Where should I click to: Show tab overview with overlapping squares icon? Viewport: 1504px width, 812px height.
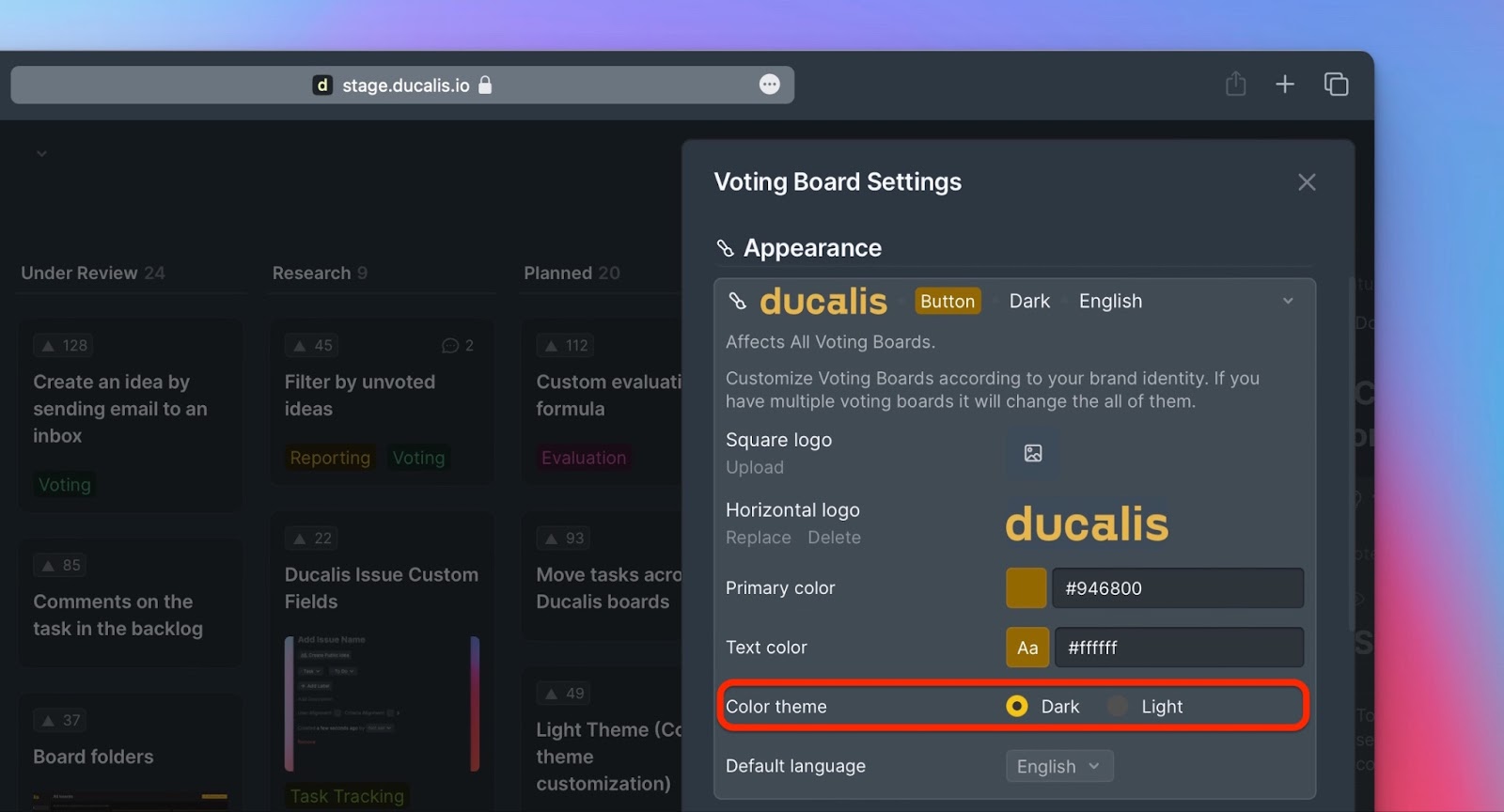(1336, 85)
